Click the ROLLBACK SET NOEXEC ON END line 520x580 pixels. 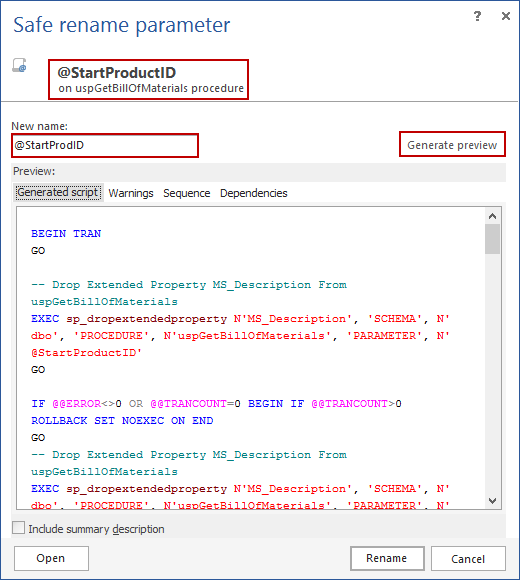(122, 421)
